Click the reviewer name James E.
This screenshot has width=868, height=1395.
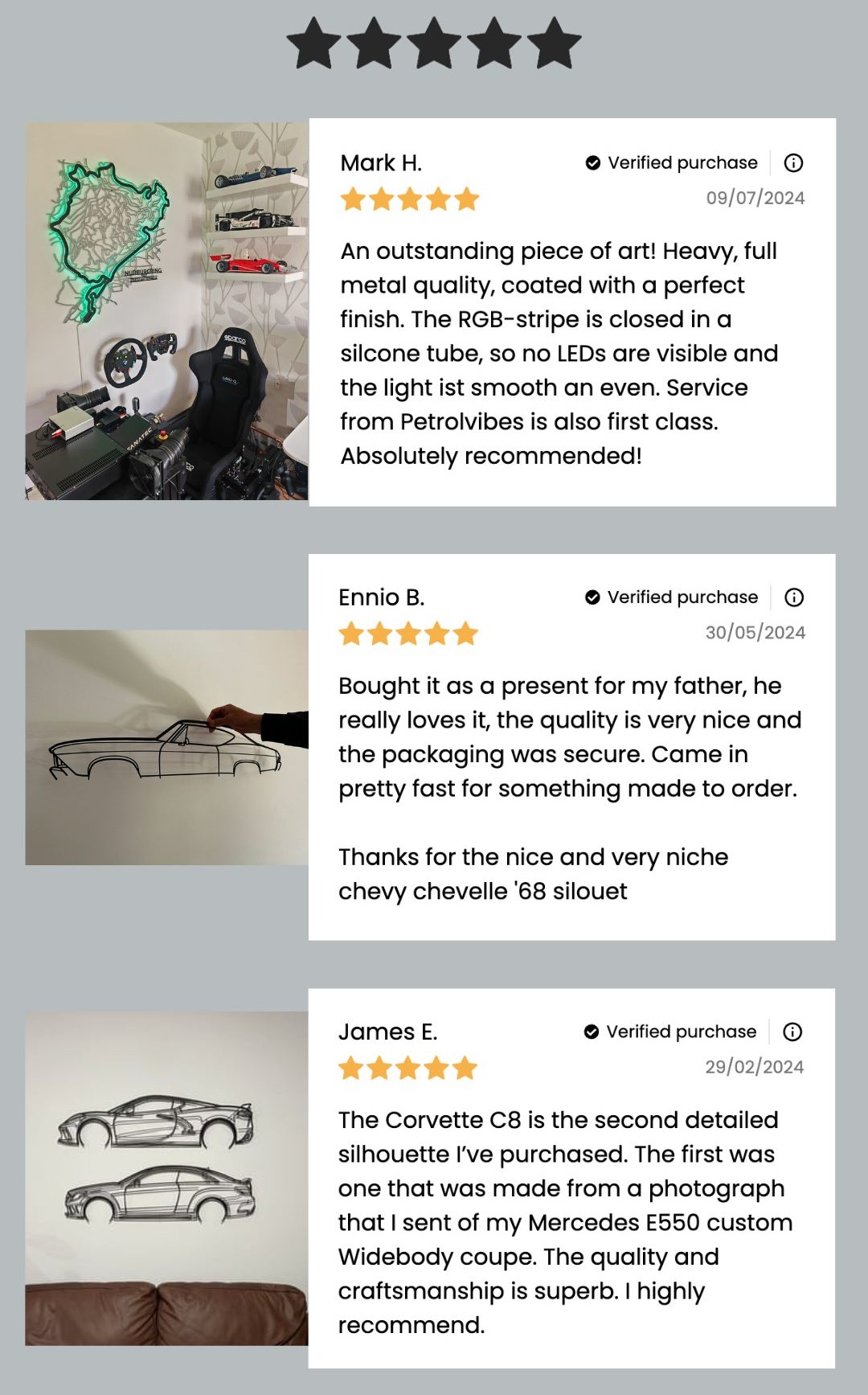pyautogui.click(x=387, y=1032)
